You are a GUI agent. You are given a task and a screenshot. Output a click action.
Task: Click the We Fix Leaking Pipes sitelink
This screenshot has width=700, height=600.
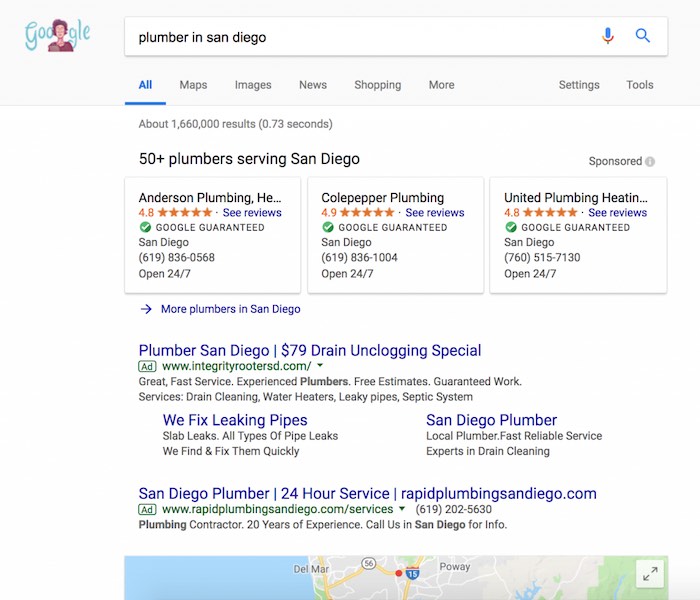[235, 420]
